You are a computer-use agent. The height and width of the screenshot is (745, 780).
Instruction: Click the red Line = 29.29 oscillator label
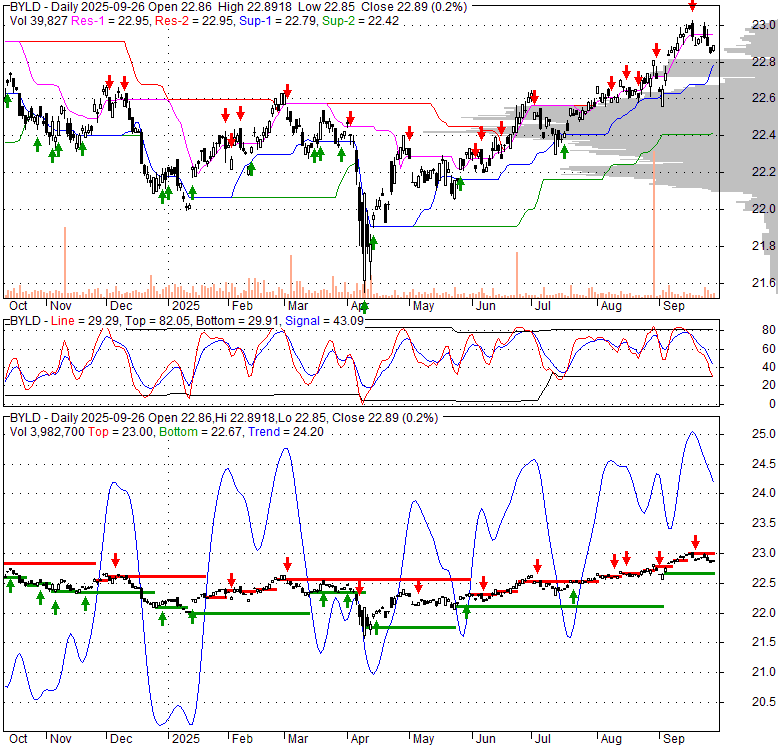[x=85, y=321]
